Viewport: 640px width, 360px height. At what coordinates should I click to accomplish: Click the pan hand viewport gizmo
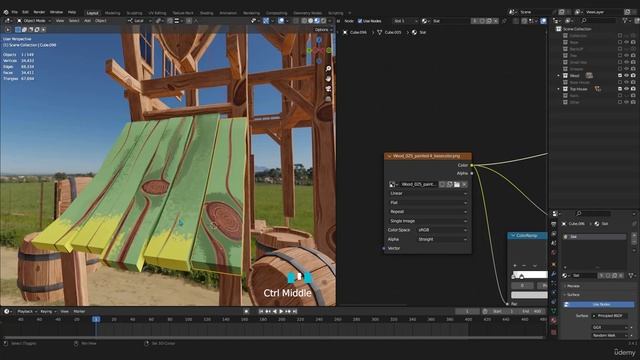pos(328,79)
